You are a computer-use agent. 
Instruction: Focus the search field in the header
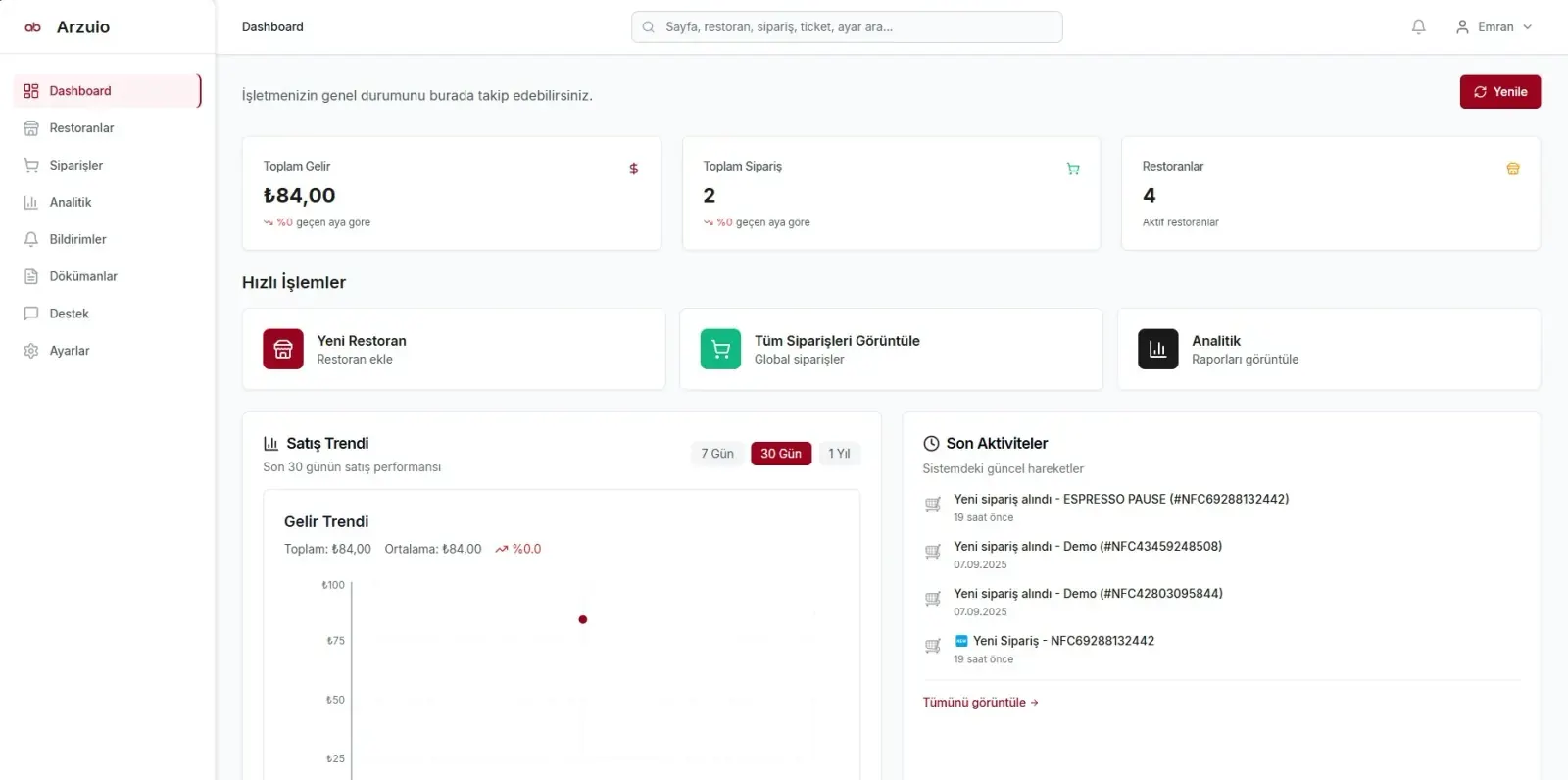pyautogui.click(x=847, y=27)
